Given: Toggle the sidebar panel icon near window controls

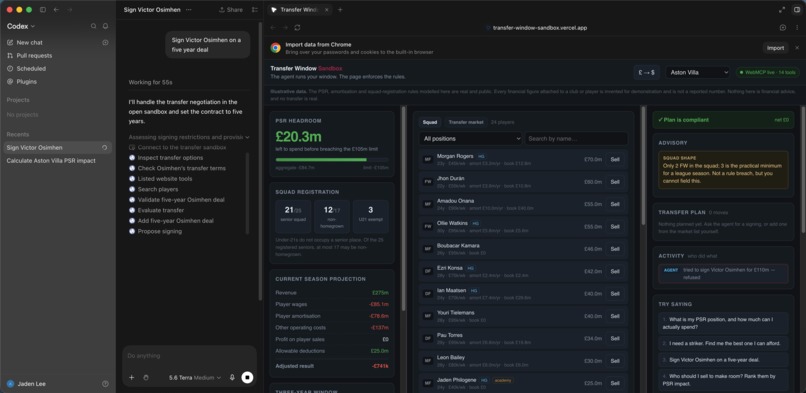Looking at the screenshot, I should click(43, 10).
